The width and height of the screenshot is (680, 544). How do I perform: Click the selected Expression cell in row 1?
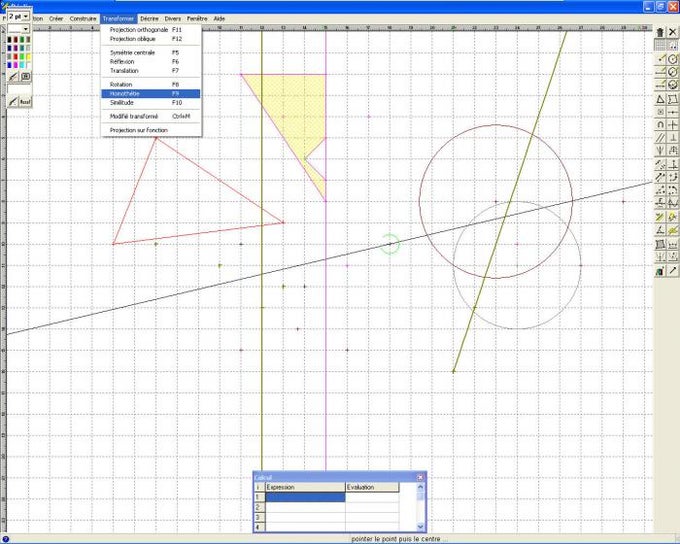tap(305, 497)
